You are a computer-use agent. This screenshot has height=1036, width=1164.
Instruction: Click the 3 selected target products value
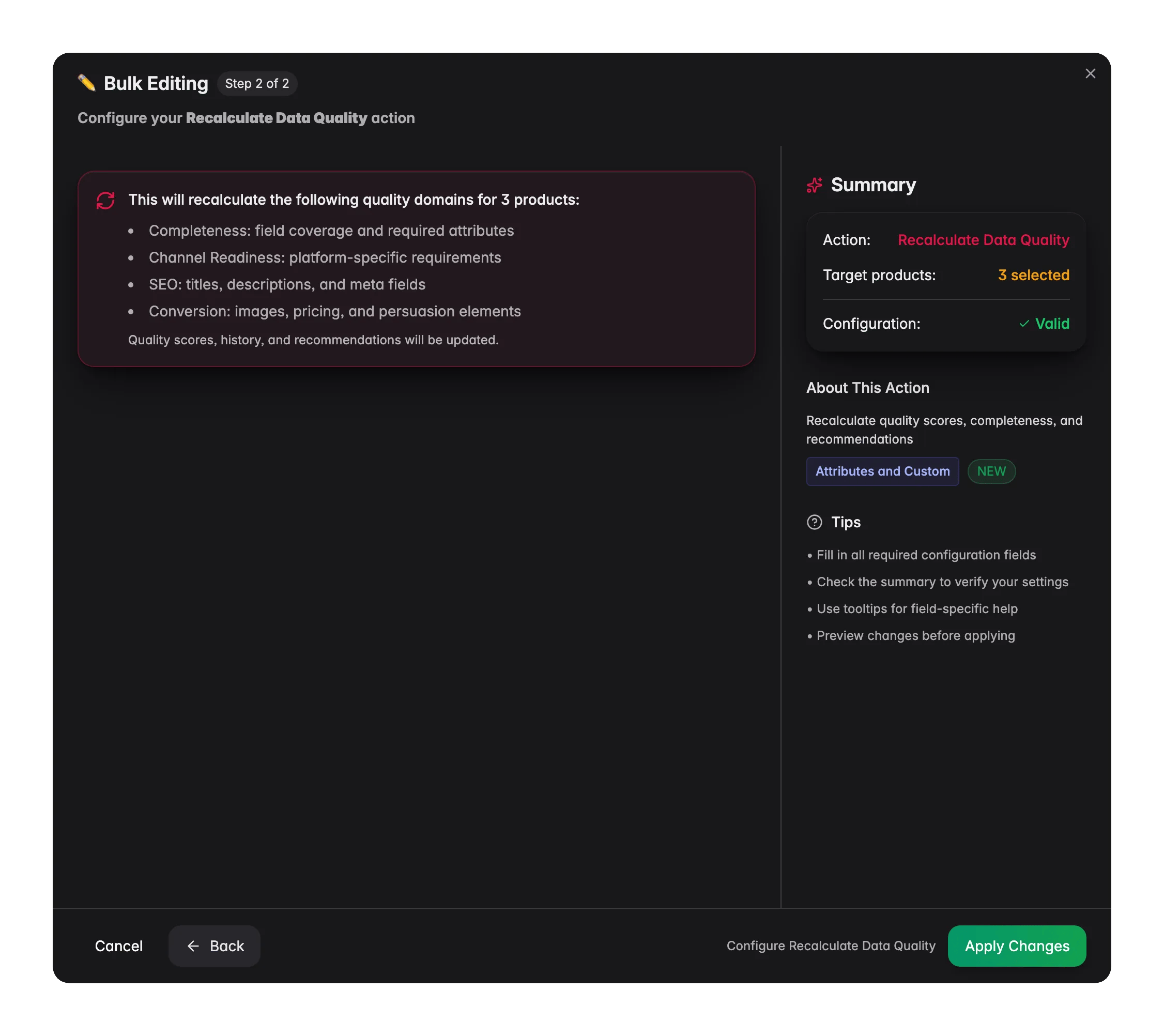pyautogui.click(x=1033, y=275)
